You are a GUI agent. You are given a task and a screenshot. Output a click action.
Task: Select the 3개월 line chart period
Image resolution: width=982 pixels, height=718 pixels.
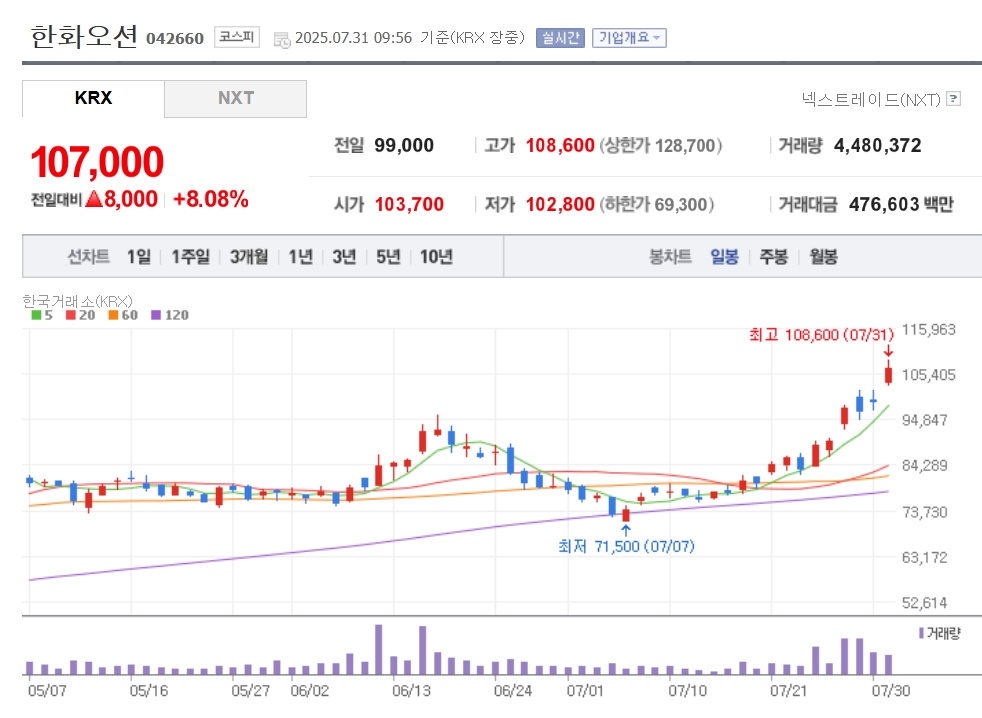pos(249,256)
